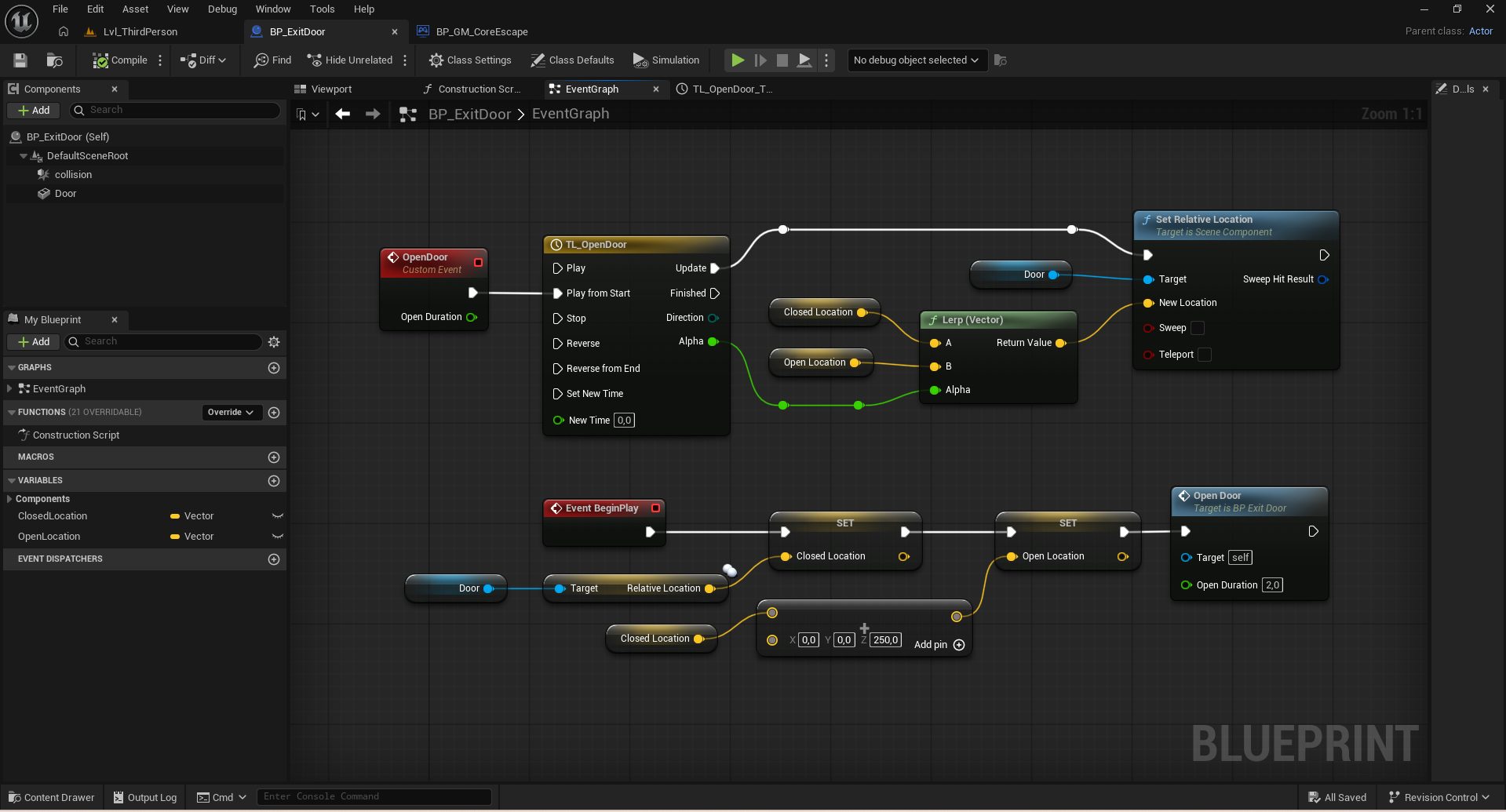This screenshot has width=1506, height=812.
Task: Check the Sweep checkbox on Set Relative Location
Action: coord(1198,328)
